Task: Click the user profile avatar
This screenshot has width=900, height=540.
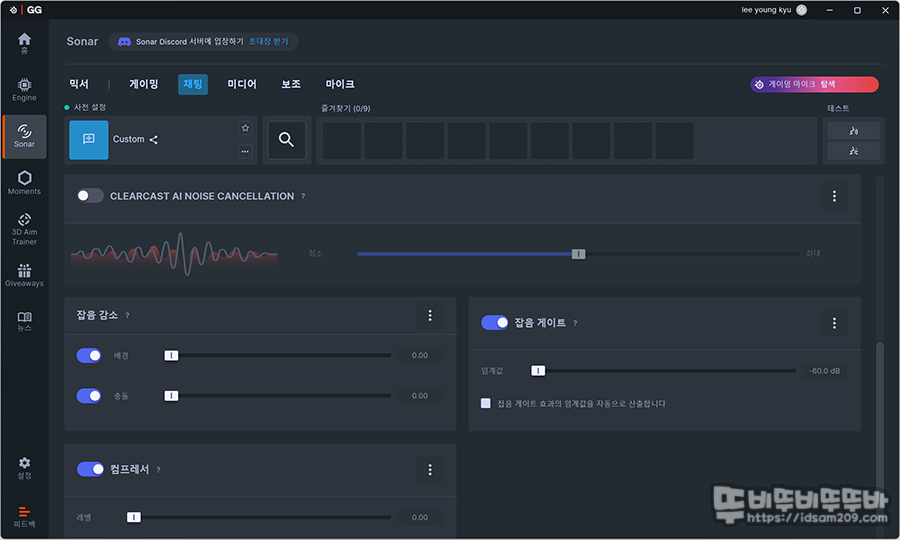Action: [802, 10]
